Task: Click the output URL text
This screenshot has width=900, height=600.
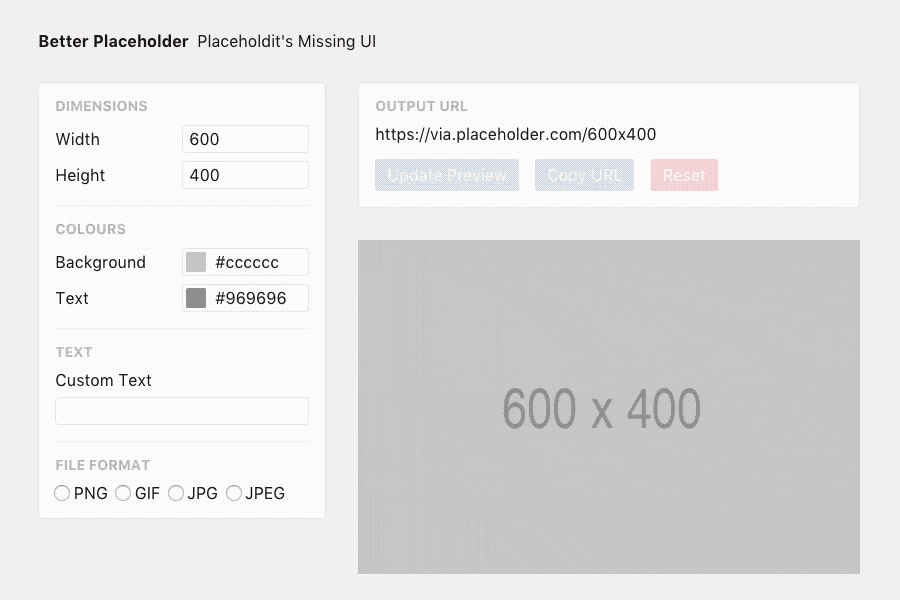Action: [x=515, y=134]
